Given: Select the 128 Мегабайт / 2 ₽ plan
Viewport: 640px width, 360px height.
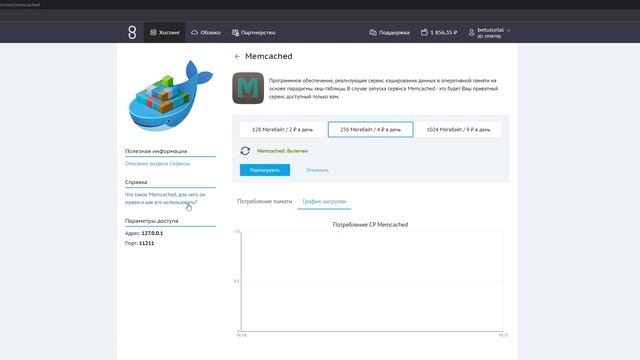Looking at the screenshot, I should (x=282, y=129).
